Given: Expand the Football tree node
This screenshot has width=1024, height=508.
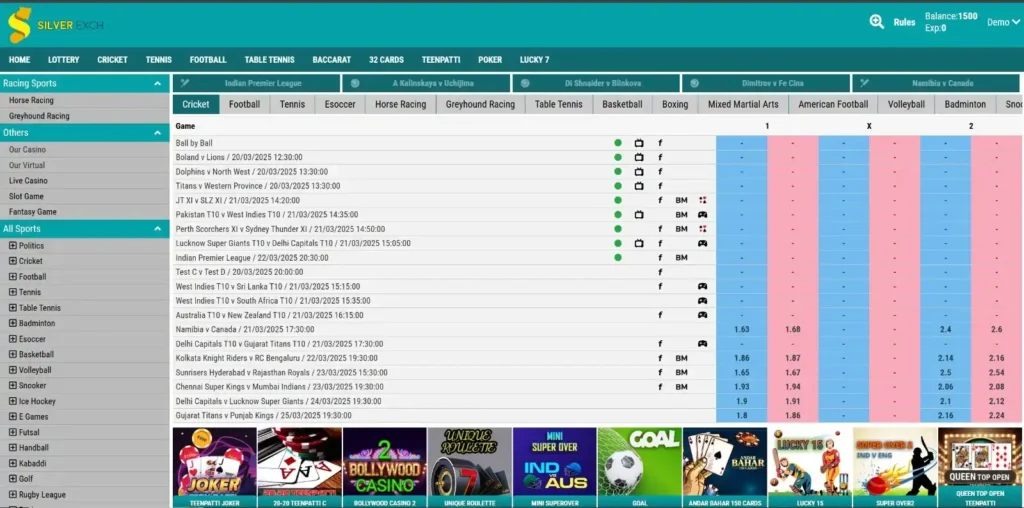Looking at the screenshot, I should tap(12, 277).
